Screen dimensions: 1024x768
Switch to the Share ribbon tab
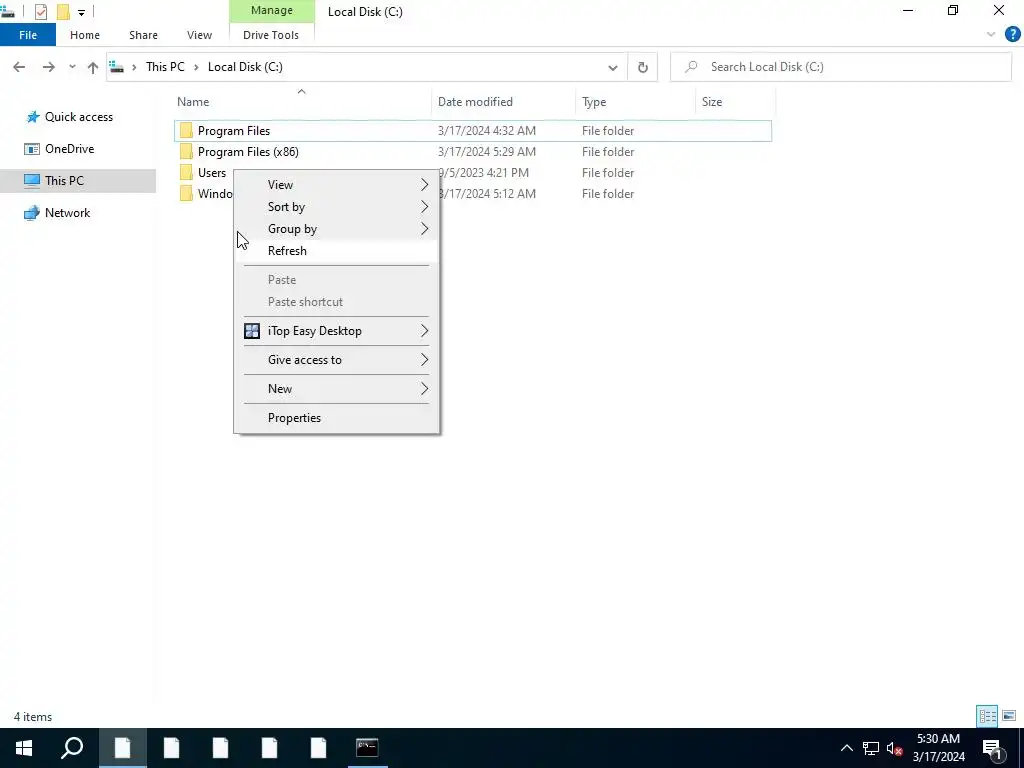pos(143,35)
